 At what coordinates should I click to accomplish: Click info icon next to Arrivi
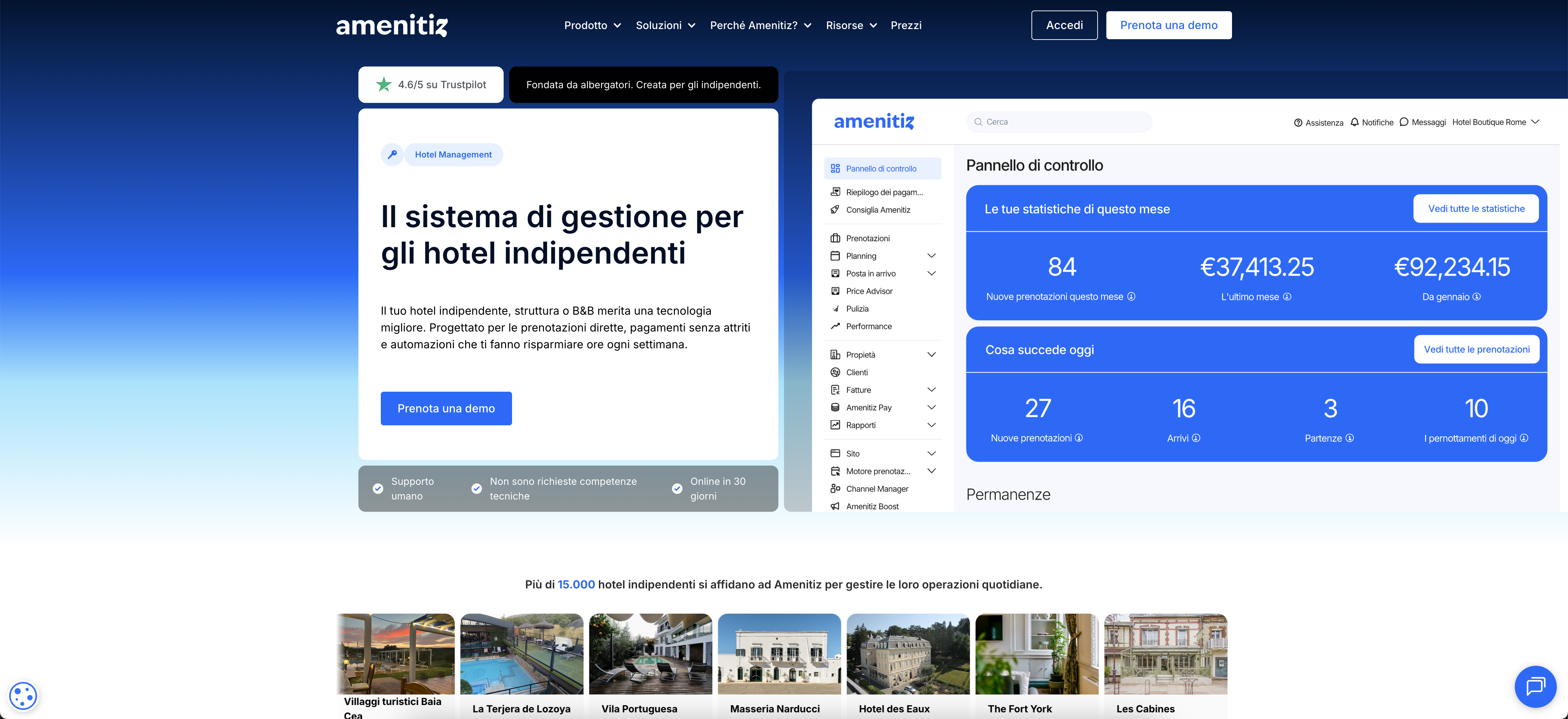click(1196, 438)
